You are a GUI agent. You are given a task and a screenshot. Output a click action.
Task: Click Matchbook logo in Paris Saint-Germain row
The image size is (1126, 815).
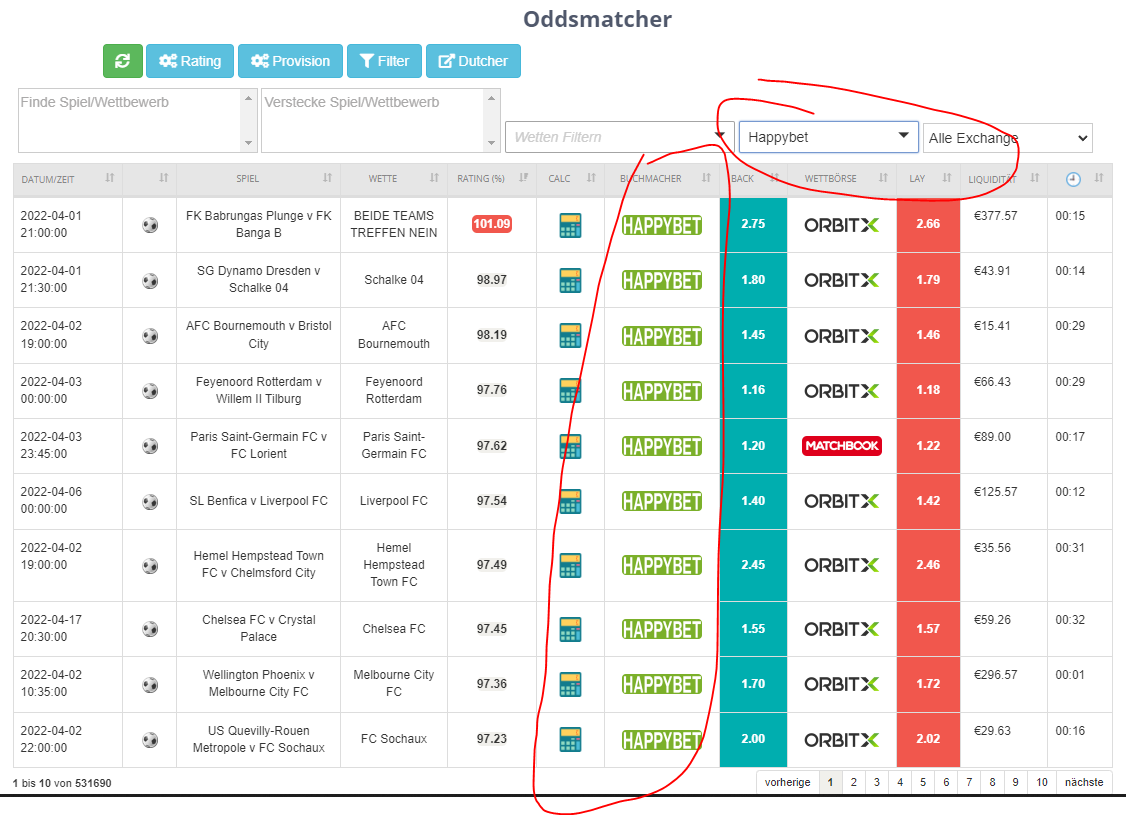pos(842,446)
